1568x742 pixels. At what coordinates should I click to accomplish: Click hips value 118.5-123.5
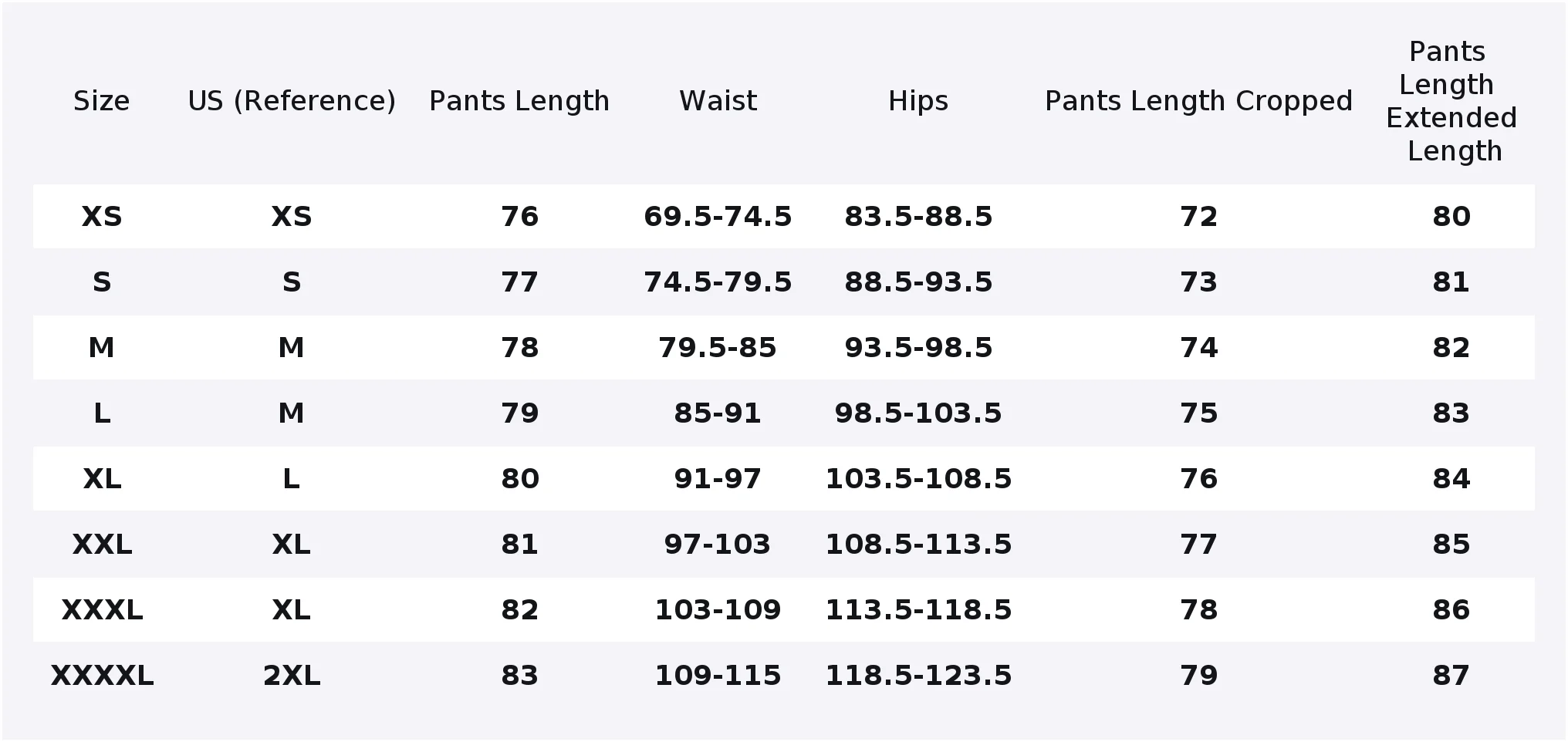tap(918, 676)
